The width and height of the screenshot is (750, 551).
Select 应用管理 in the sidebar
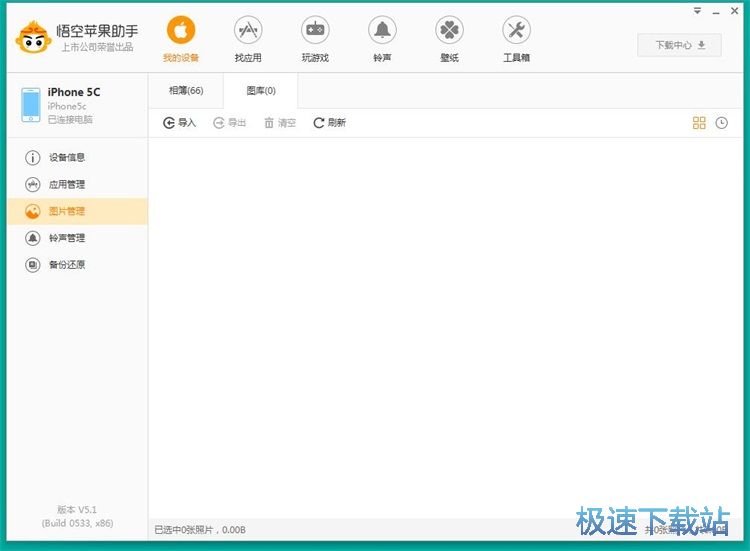(x=77, y=184)
